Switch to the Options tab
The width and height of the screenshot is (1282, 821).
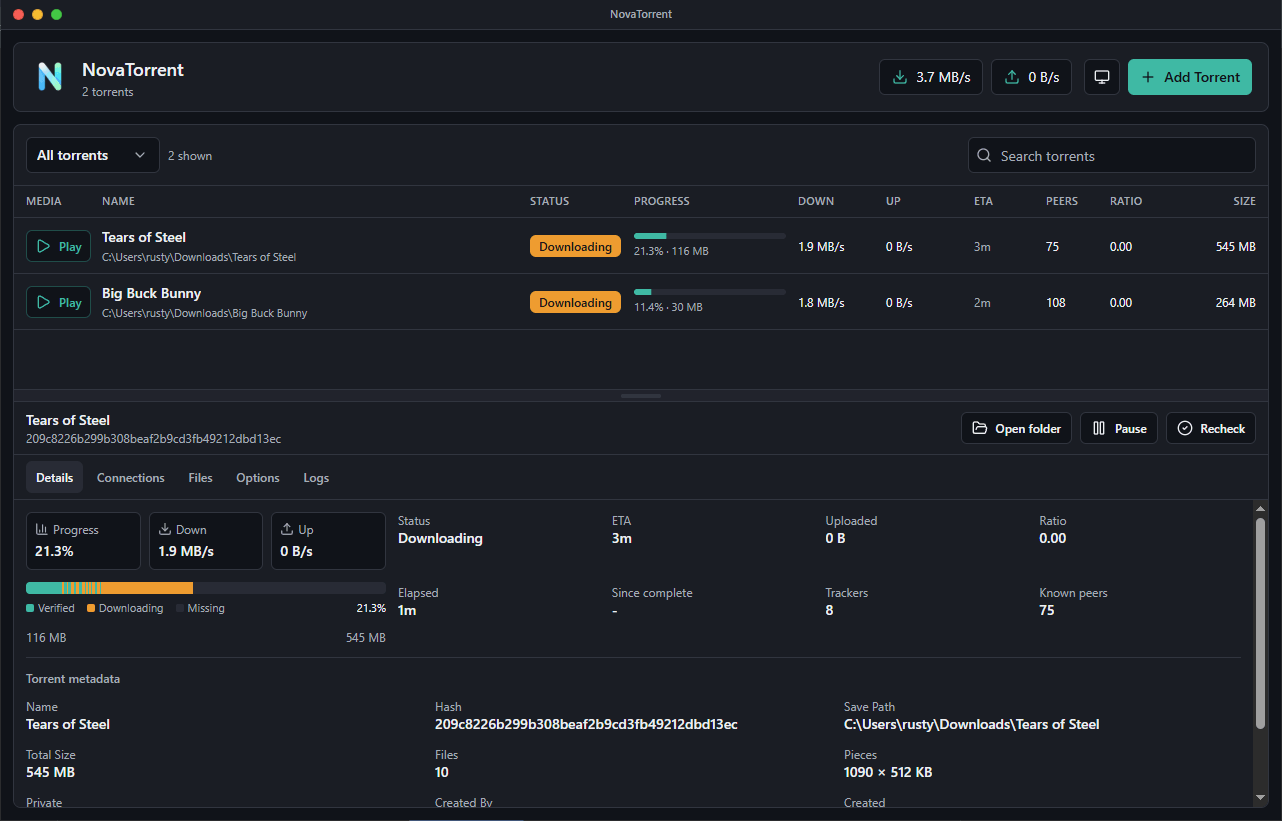point(258,478)
